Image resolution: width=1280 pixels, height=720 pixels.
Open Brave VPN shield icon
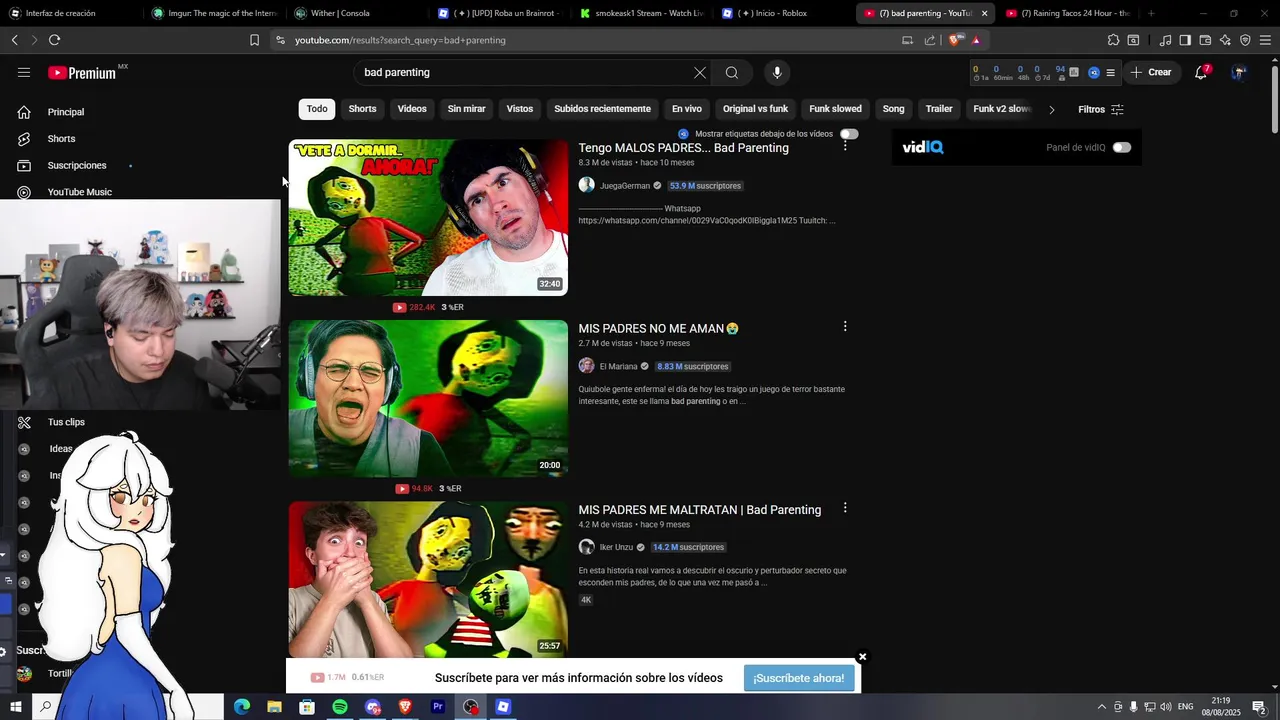(1245, 40)
